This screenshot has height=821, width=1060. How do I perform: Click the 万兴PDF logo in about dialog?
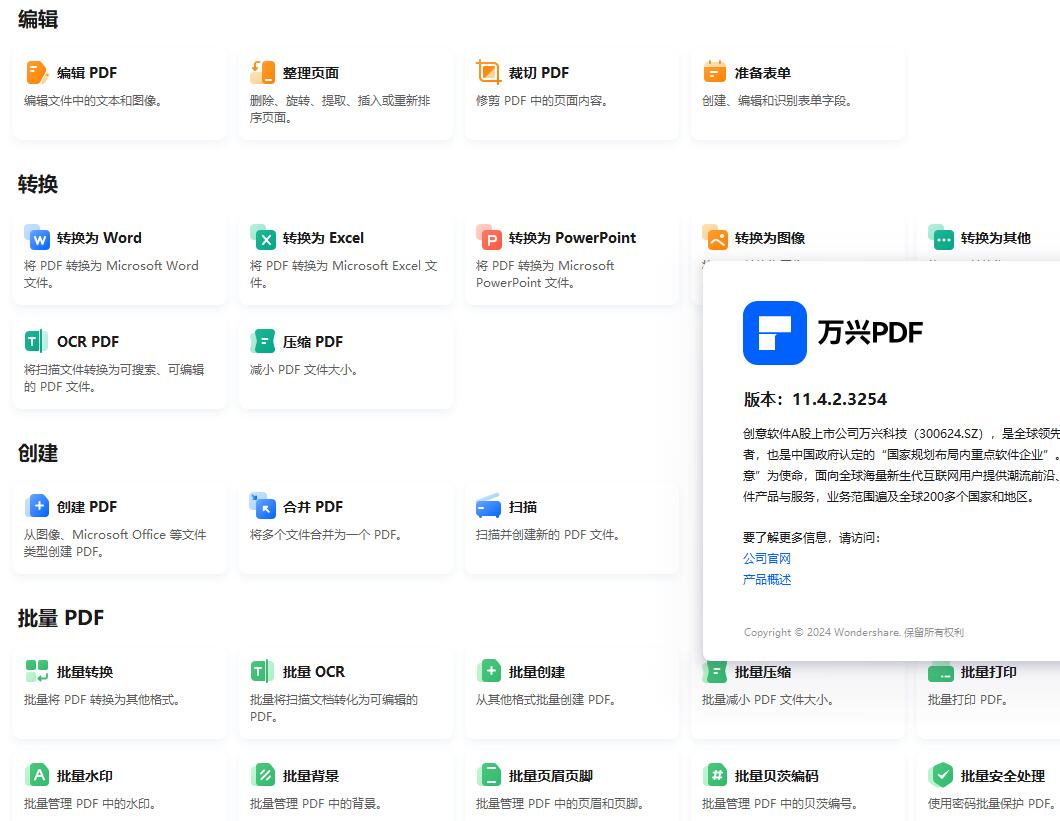click(x=774, y=333)
